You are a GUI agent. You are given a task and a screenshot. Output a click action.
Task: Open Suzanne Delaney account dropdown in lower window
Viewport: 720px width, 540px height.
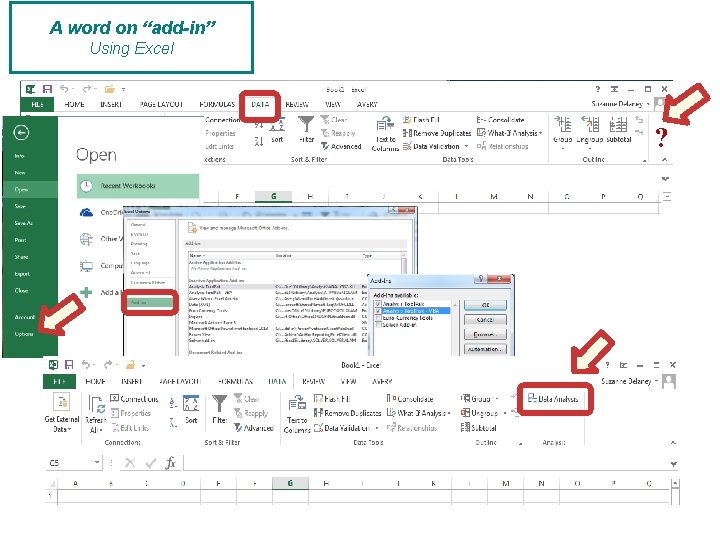[657, 381]
